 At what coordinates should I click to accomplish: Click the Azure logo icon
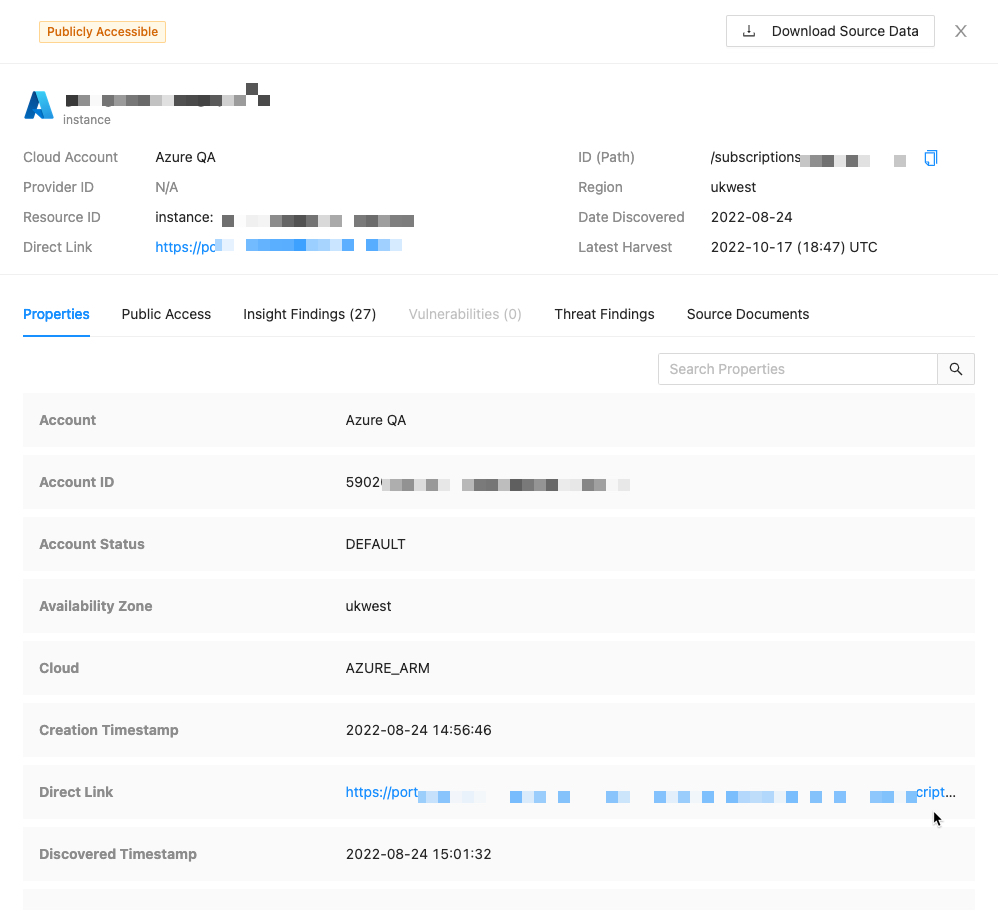click(39, 105)
